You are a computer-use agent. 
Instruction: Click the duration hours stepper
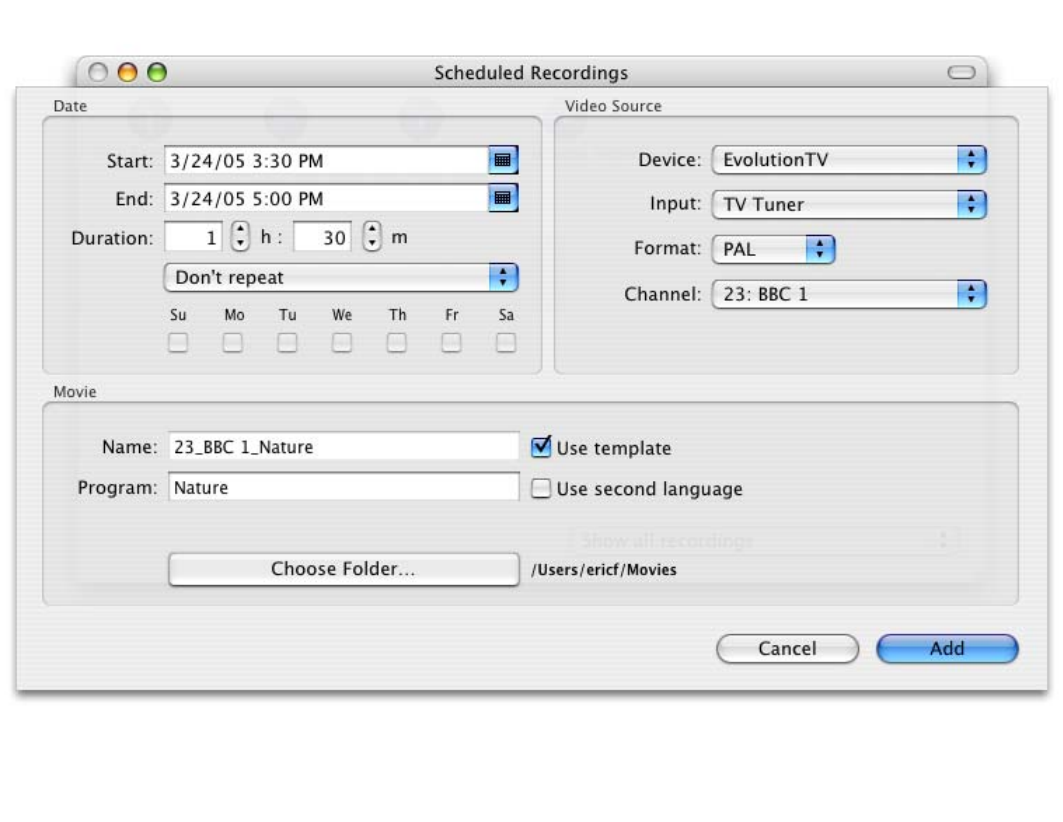pos(240,238)
